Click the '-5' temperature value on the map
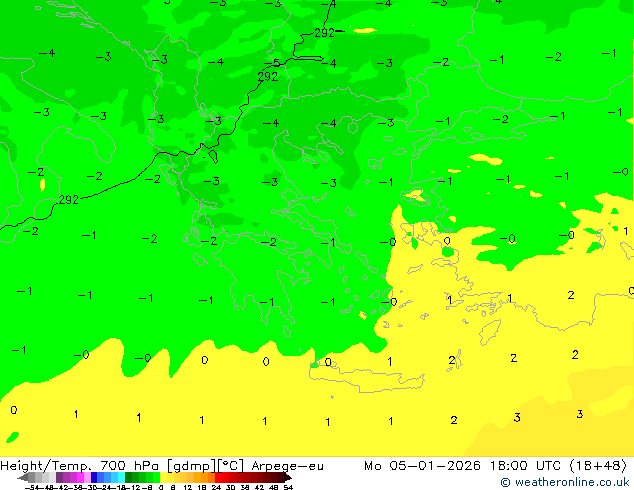 coord(273,63)
